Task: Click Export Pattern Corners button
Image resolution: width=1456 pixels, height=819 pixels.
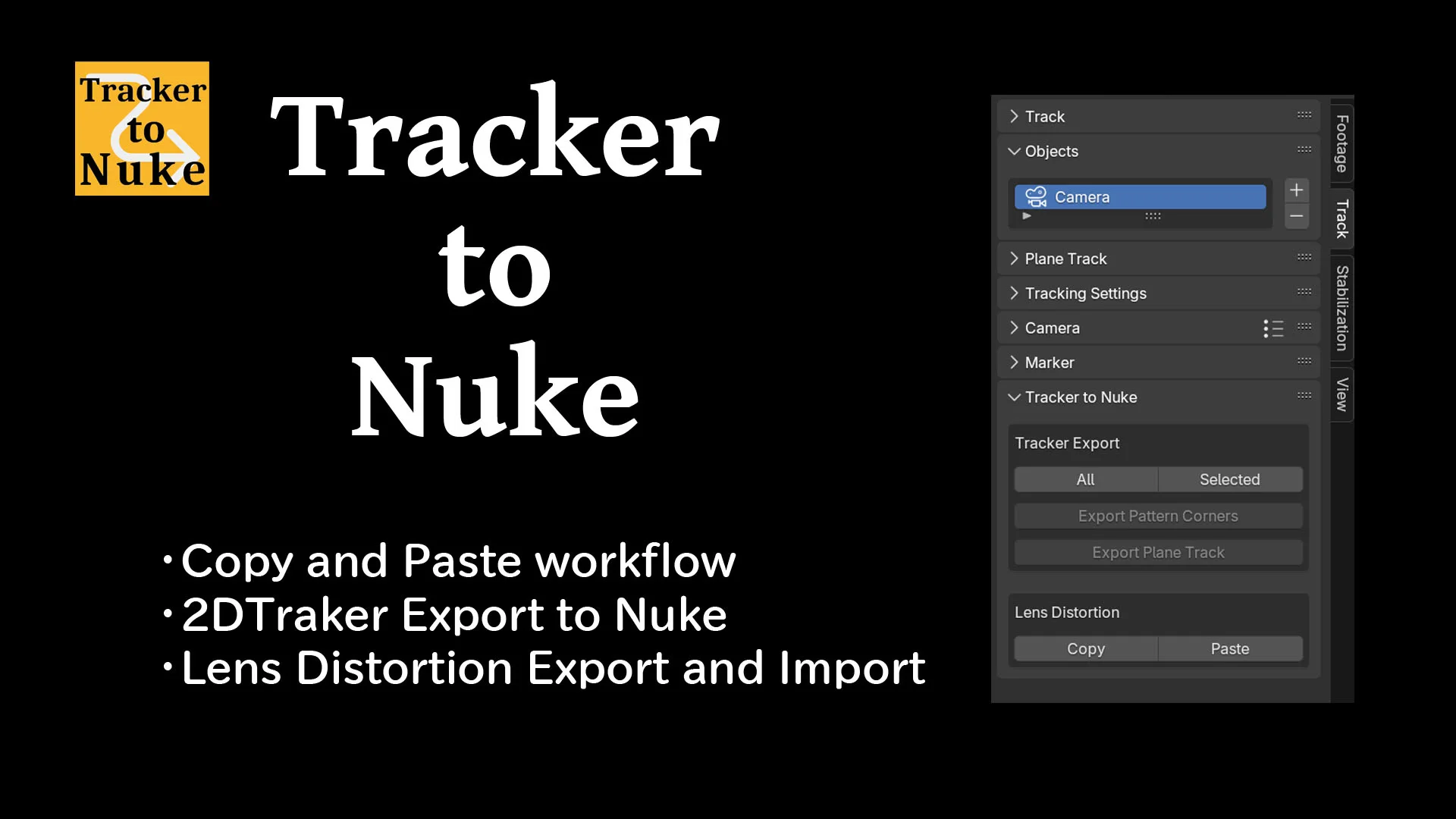Action: coord(1159,516)
